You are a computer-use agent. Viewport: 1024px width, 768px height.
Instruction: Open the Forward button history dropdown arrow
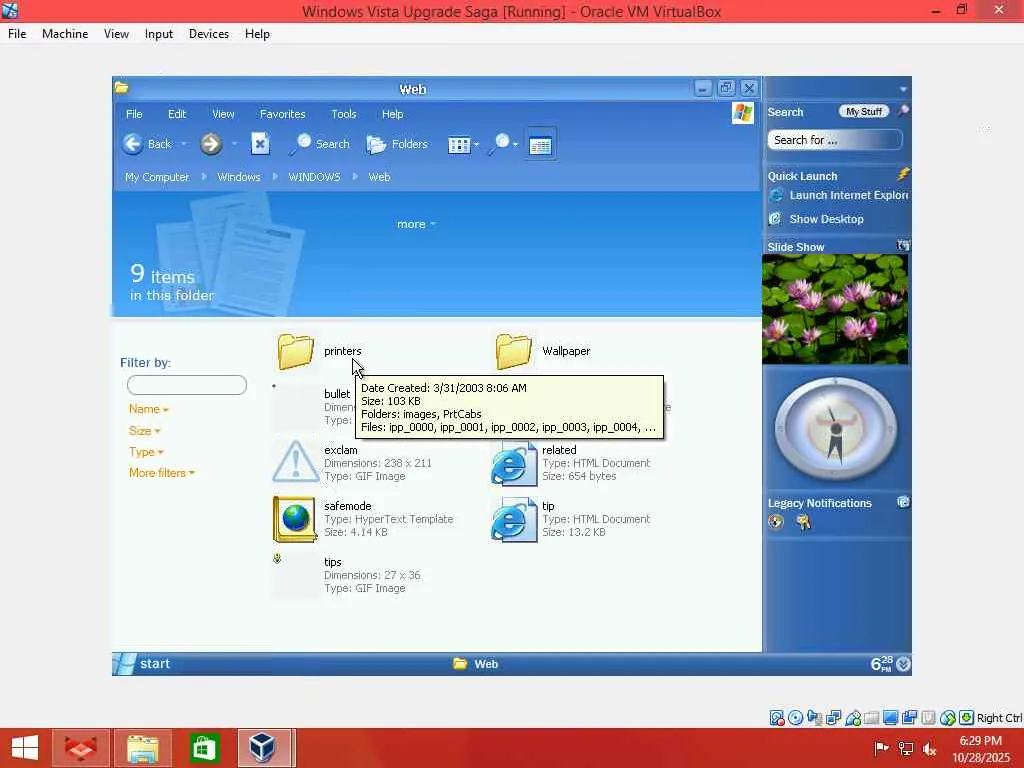pyautogui.click(x=234, y=144)
